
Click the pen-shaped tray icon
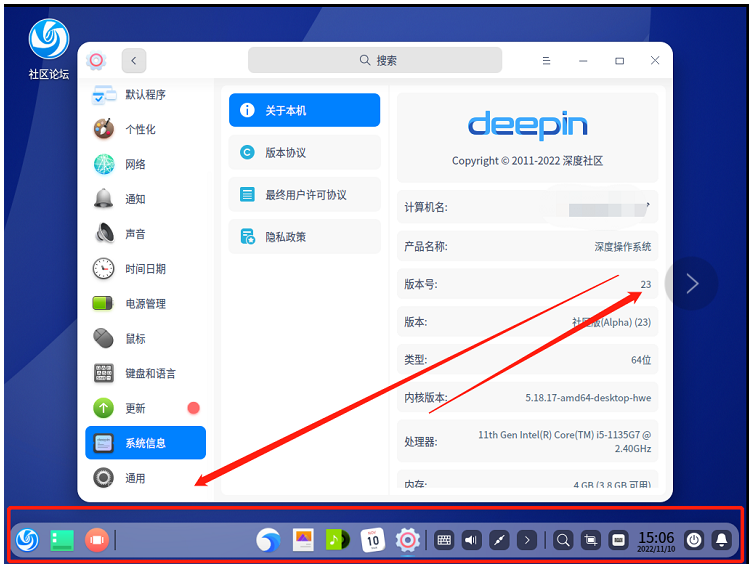pyautogui.click(x=499, y=540)
